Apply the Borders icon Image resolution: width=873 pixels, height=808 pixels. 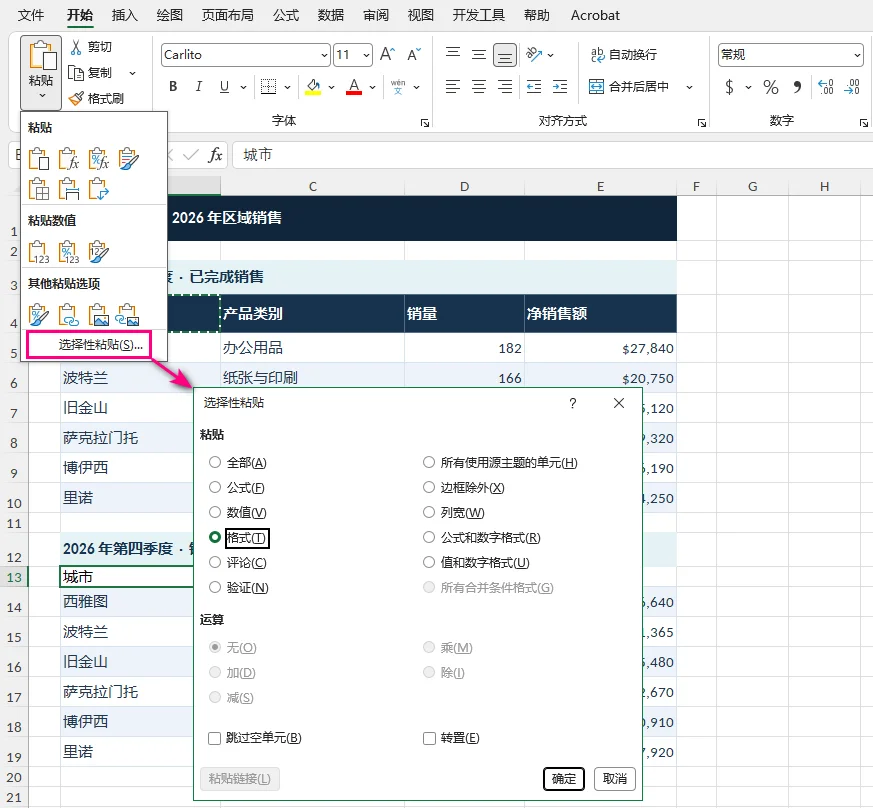[x=268, y=86]
